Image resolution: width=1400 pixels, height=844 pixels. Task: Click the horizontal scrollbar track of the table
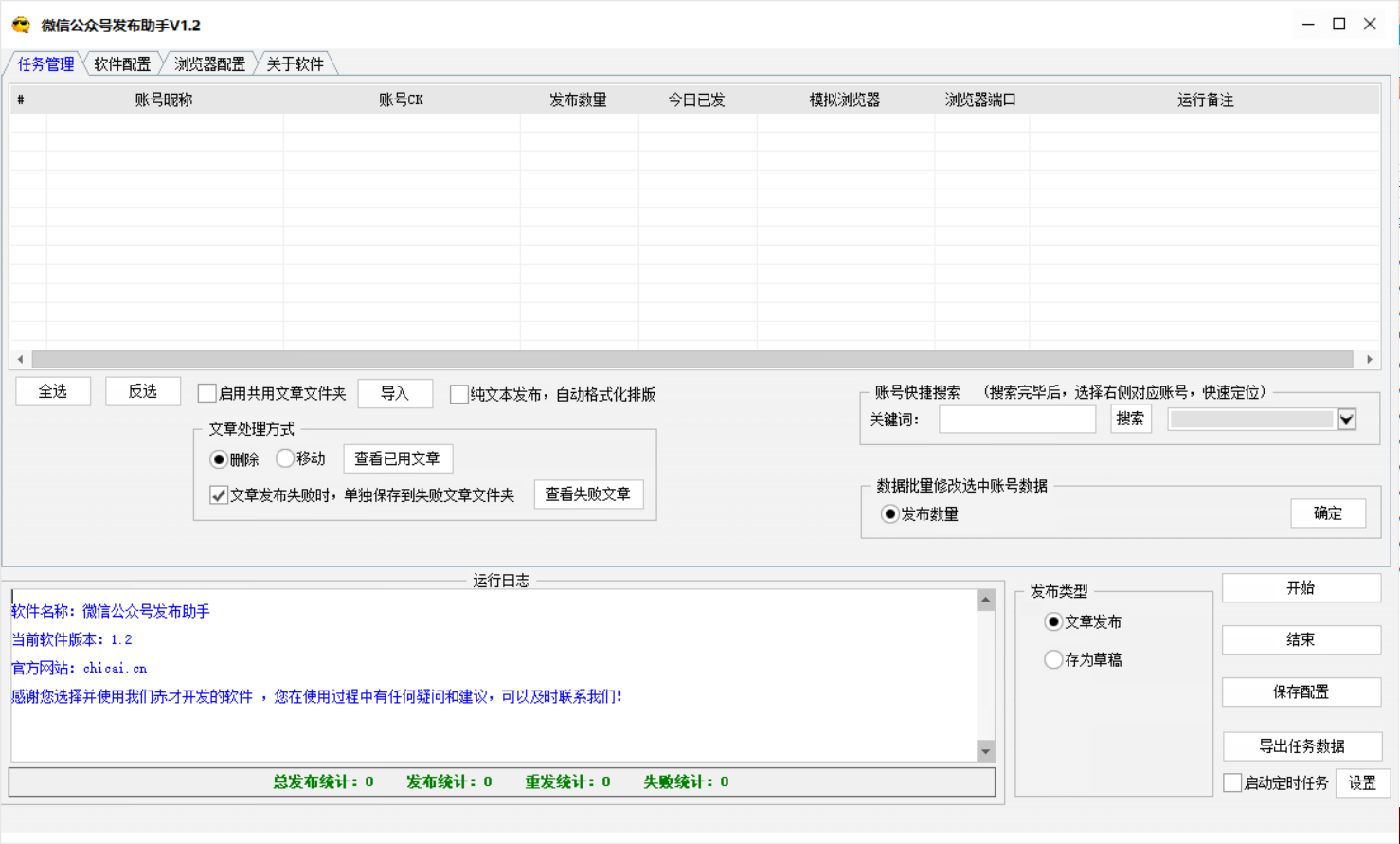pos(692,359)
